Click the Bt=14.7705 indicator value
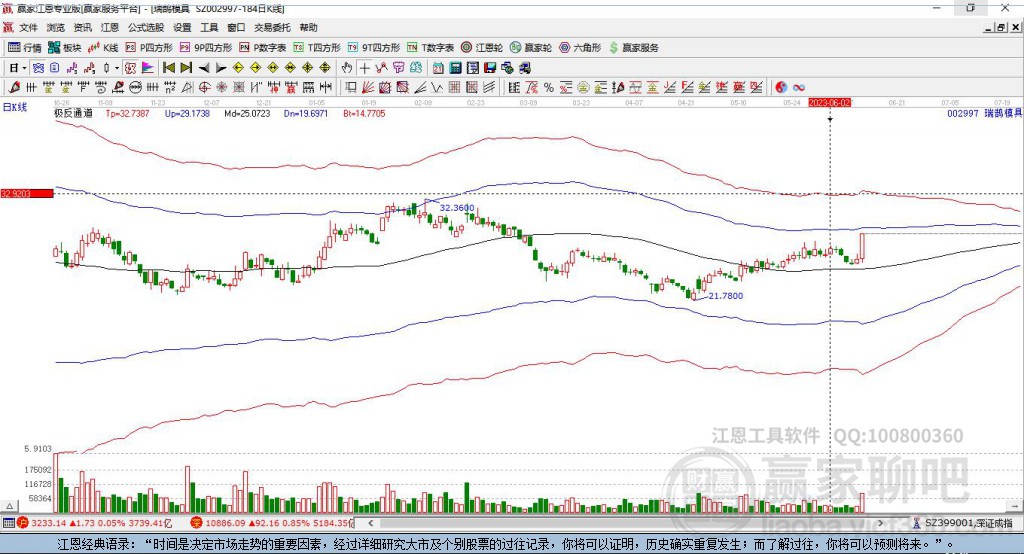Image resolution: width=1024 pixels, height=554 pixels. [364, 113]
